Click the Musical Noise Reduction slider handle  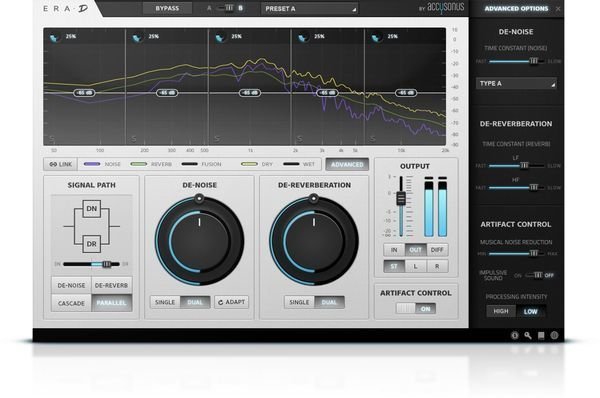pyautogui.click(x=534, y=253)
